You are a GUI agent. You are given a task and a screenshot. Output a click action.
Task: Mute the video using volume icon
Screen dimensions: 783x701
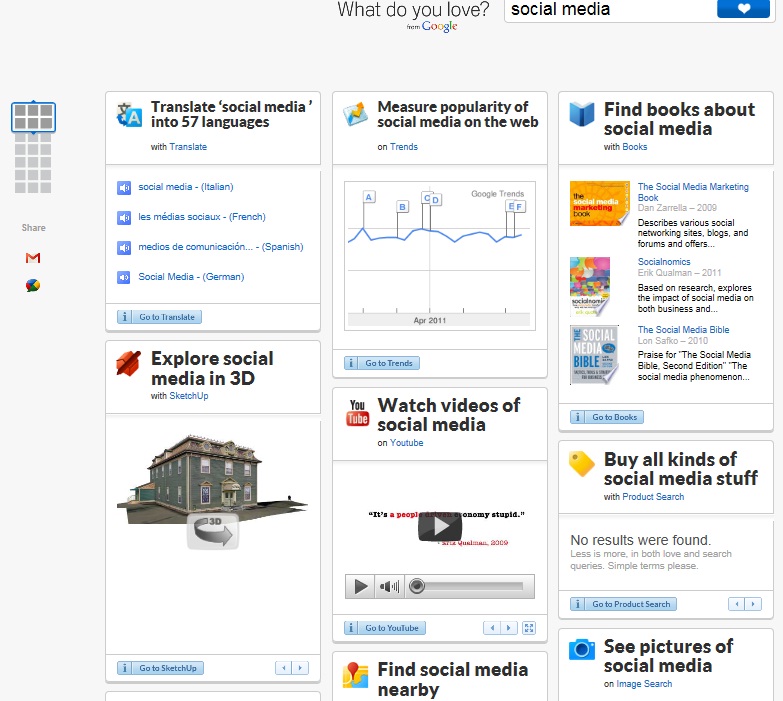pos(390,586)
